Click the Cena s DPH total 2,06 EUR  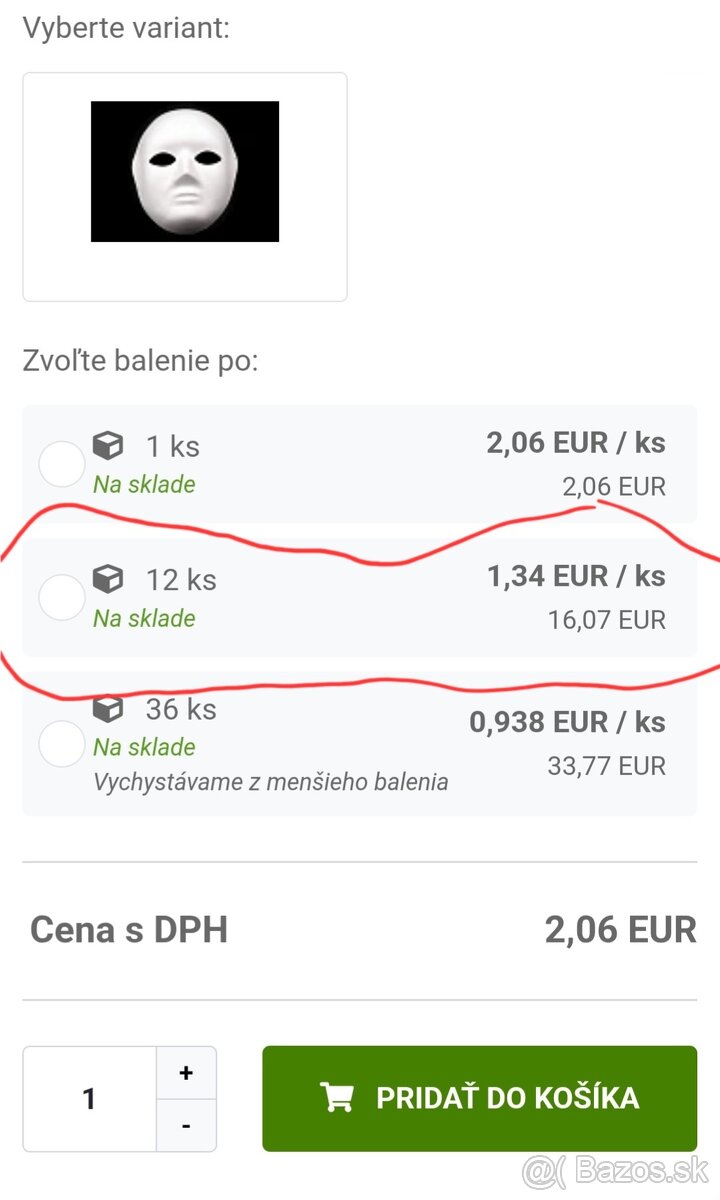click(620, 930)
